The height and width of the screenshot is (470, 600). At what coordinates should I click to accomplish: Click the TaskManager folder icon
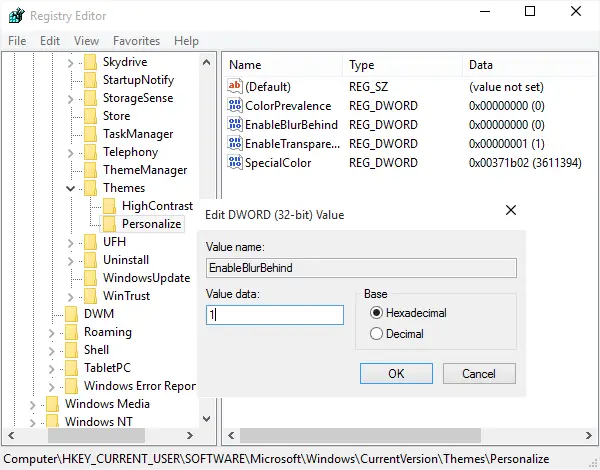90,134
